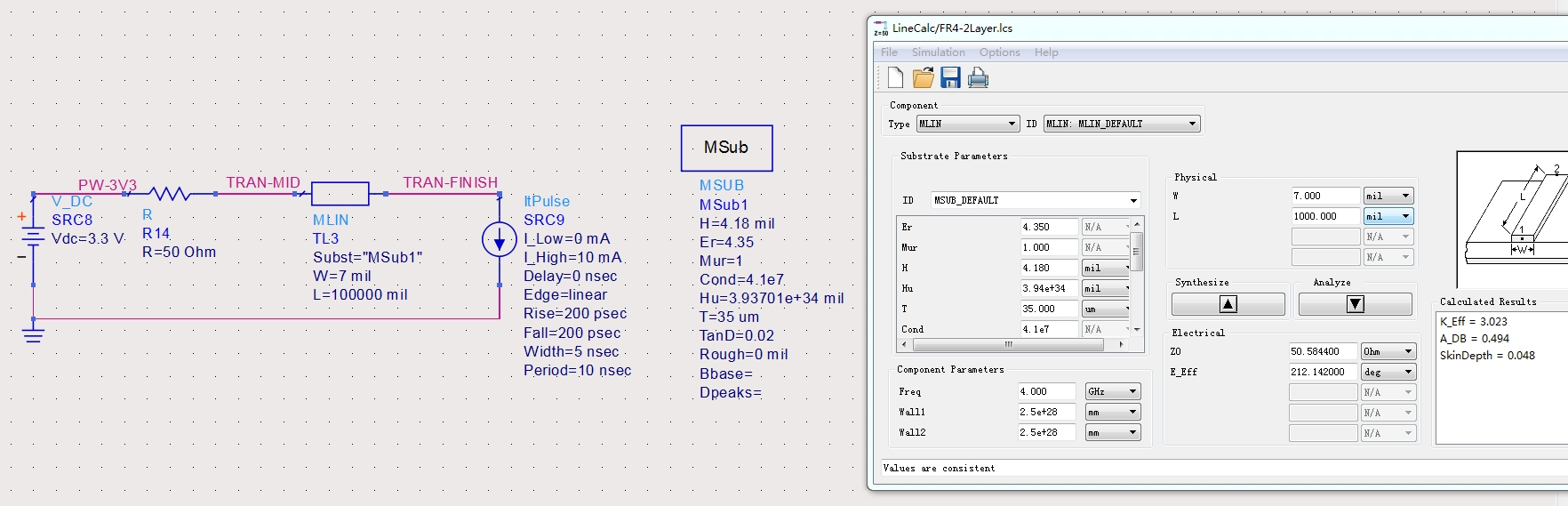1568x506 pixels.
Task: Click the PW-3V3 net label
Action: (108, 185)
